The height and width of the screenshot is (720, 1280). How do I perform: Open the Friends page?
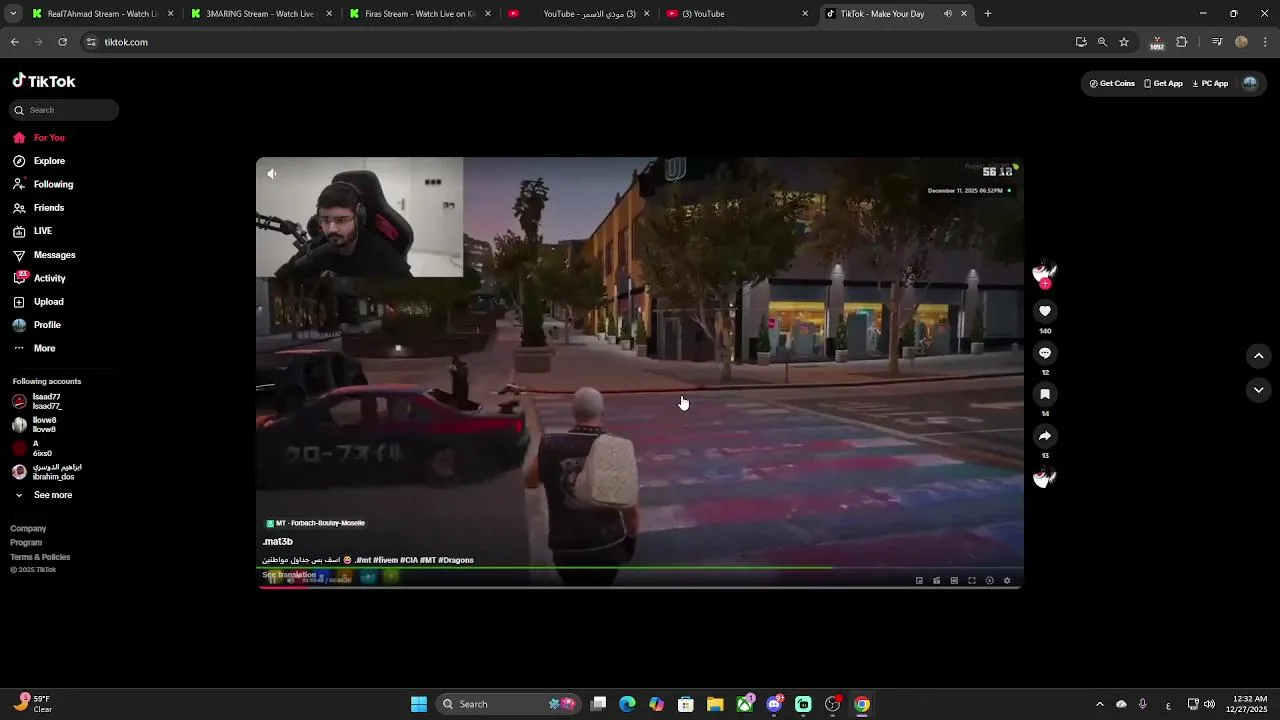(x=39, y=208)
